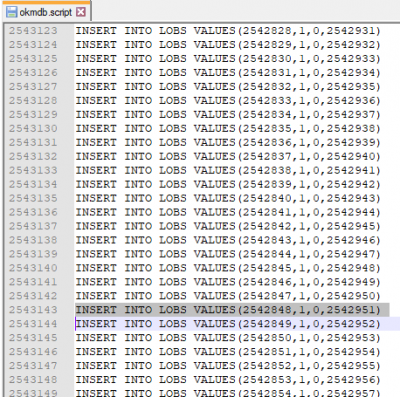The height and width of the screenshot is (397, 400).
Task: Click line number 2543124
Action: point(33,45)
